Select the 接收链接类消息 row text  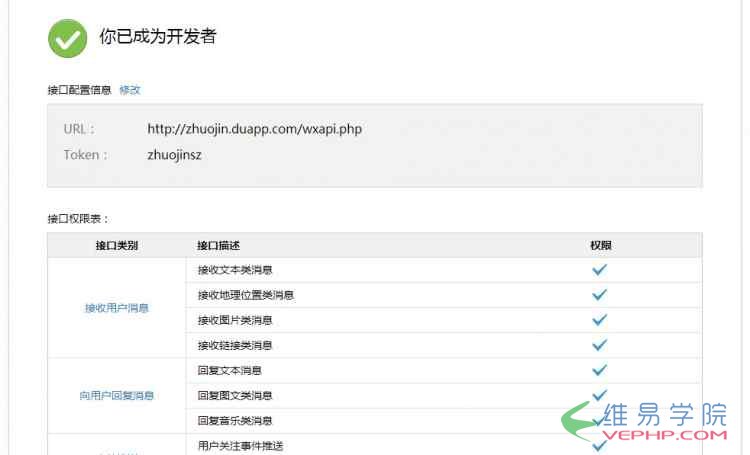(235, 345)
